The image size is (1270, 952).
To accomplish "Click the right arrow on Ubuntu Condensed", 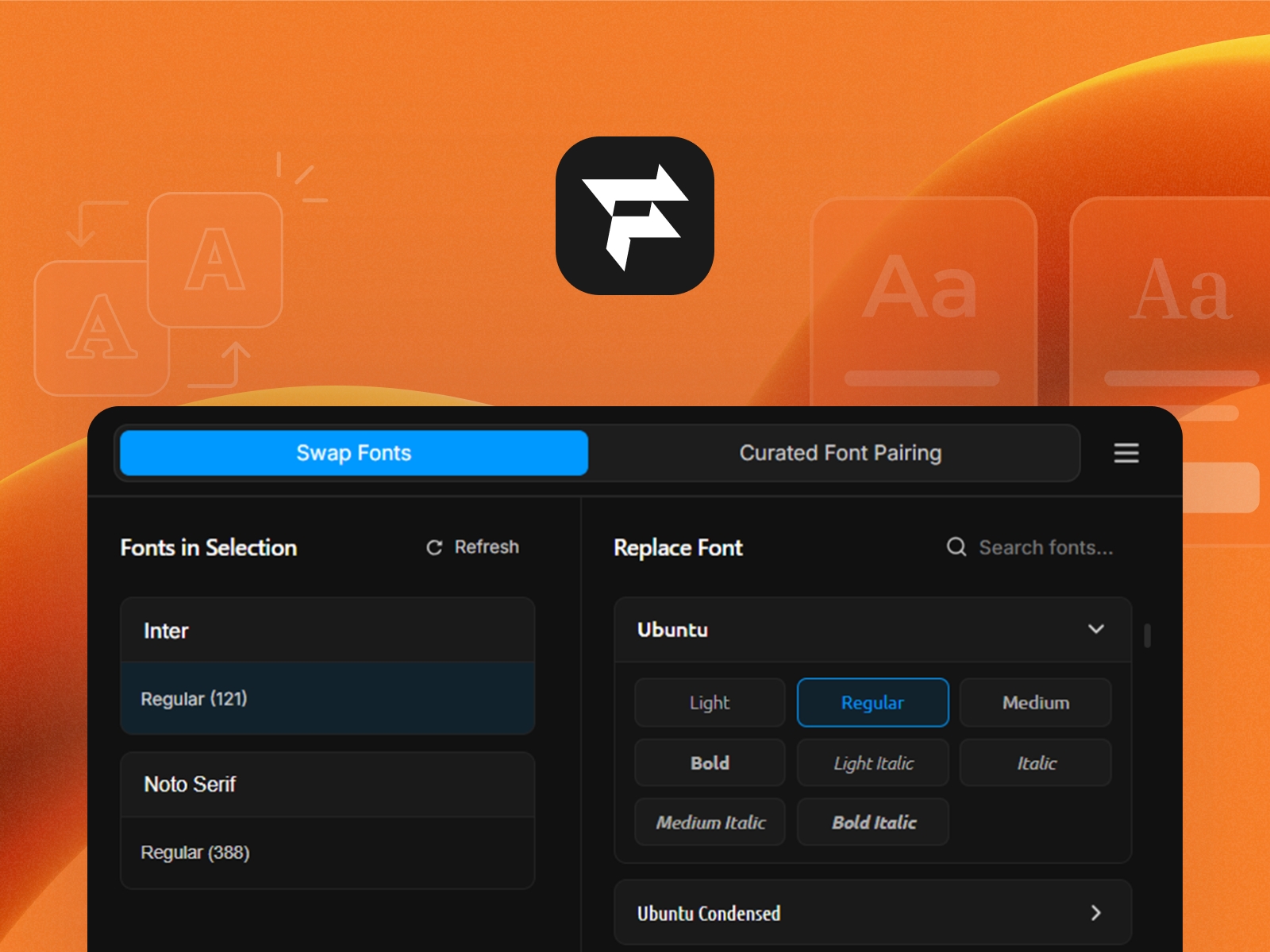I will pyautogui.click(x=1096, y=912).
